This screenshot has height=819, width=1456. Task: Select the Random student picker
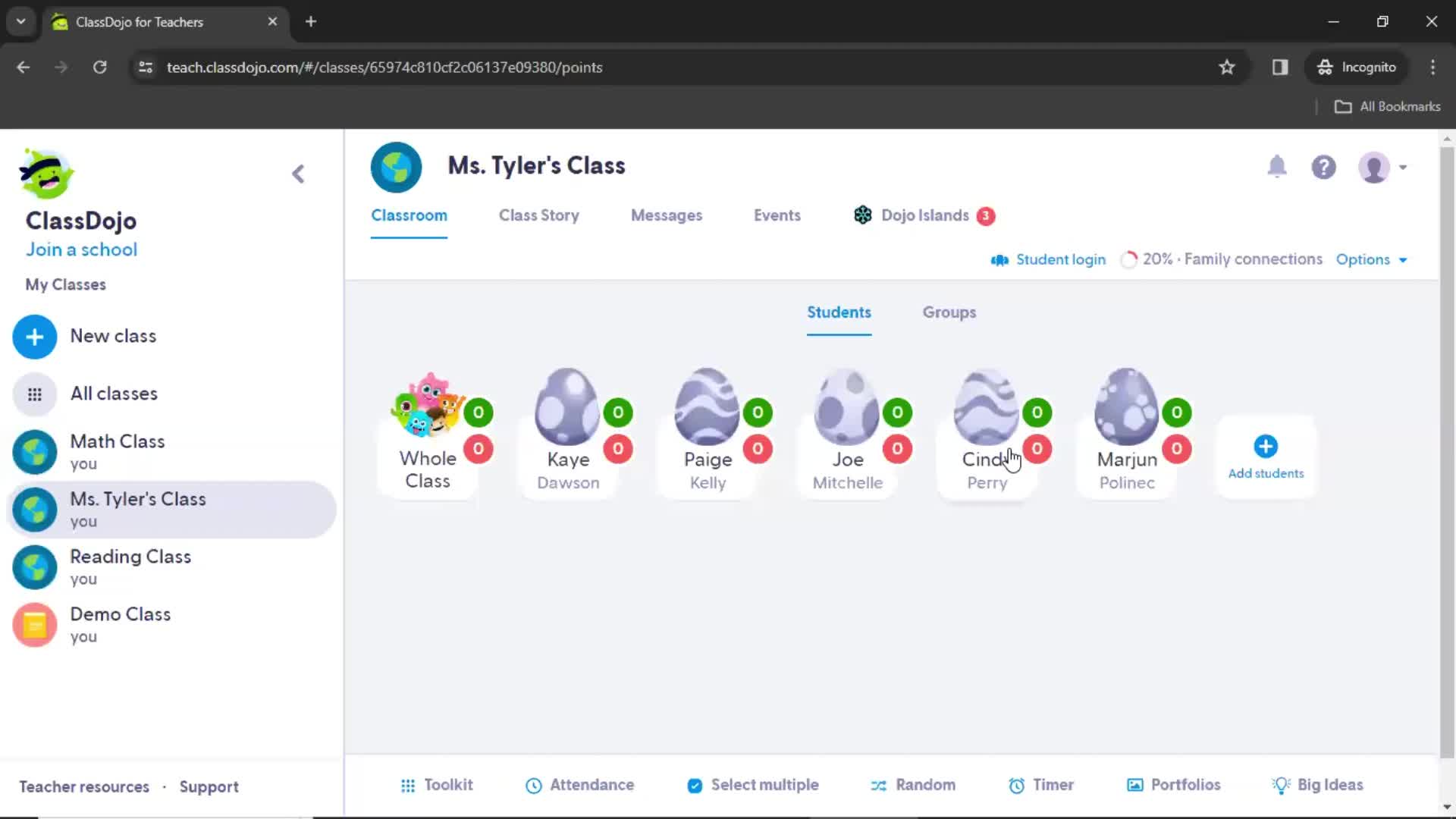point(913,785)
